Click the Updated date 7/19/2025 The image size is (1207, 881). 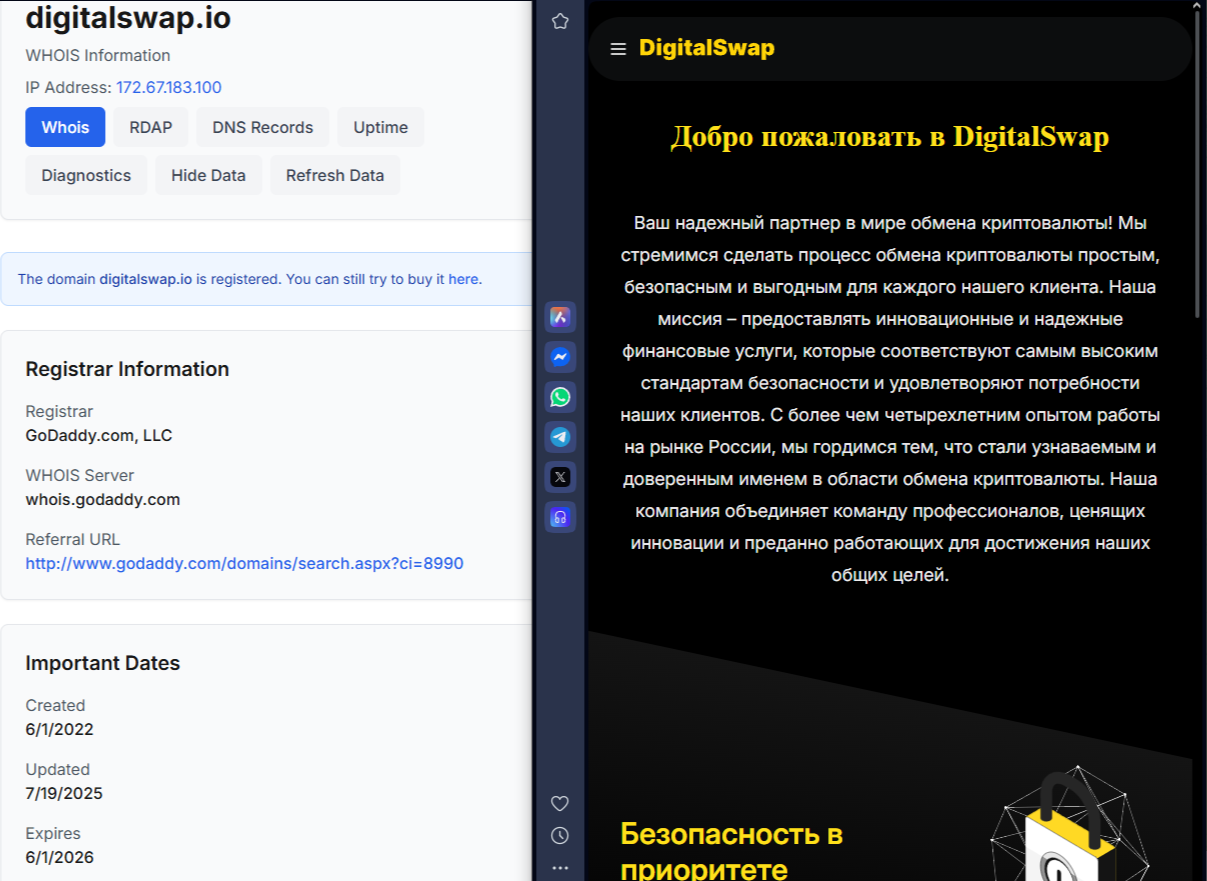(64, 793)
